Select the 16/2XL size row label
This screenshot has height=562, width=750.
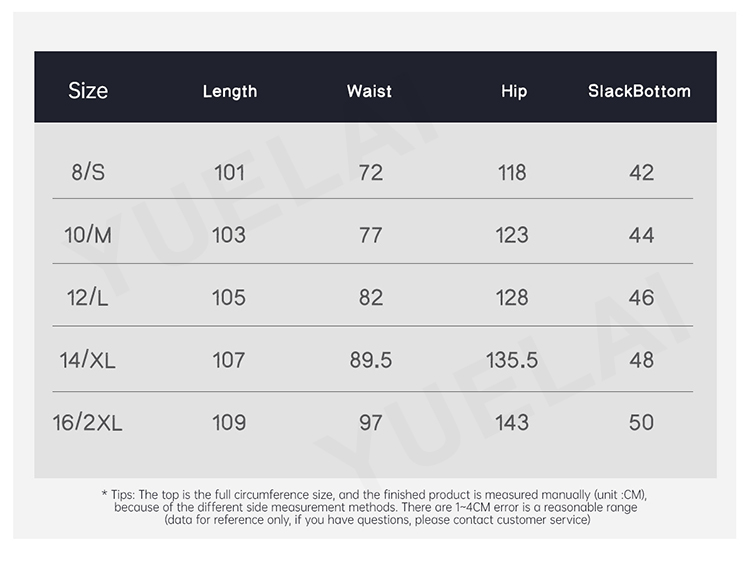tap(88, 422)
